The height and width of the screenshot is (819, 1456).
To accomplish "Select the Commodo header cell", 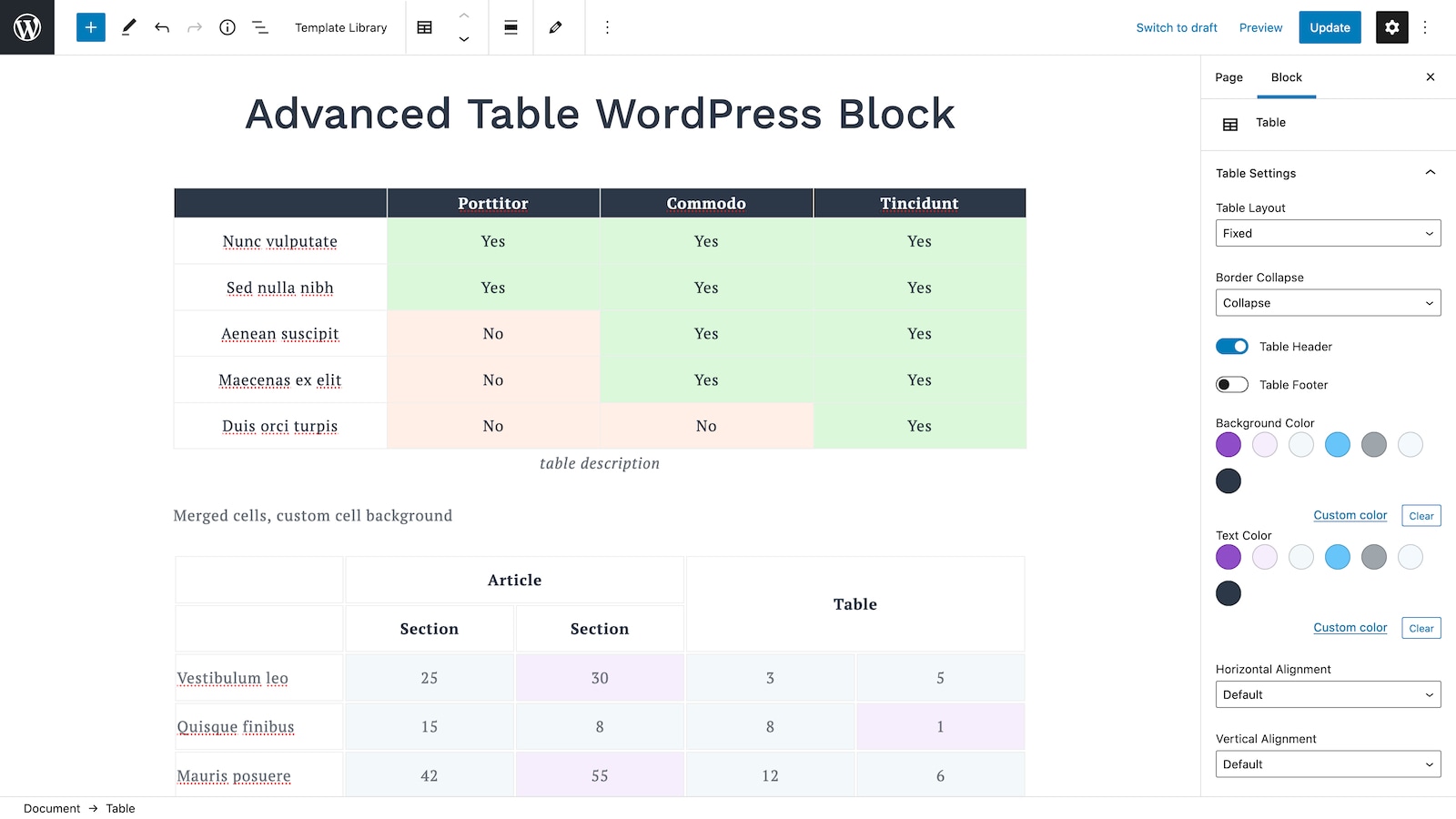I will click(x=706, y=203).
